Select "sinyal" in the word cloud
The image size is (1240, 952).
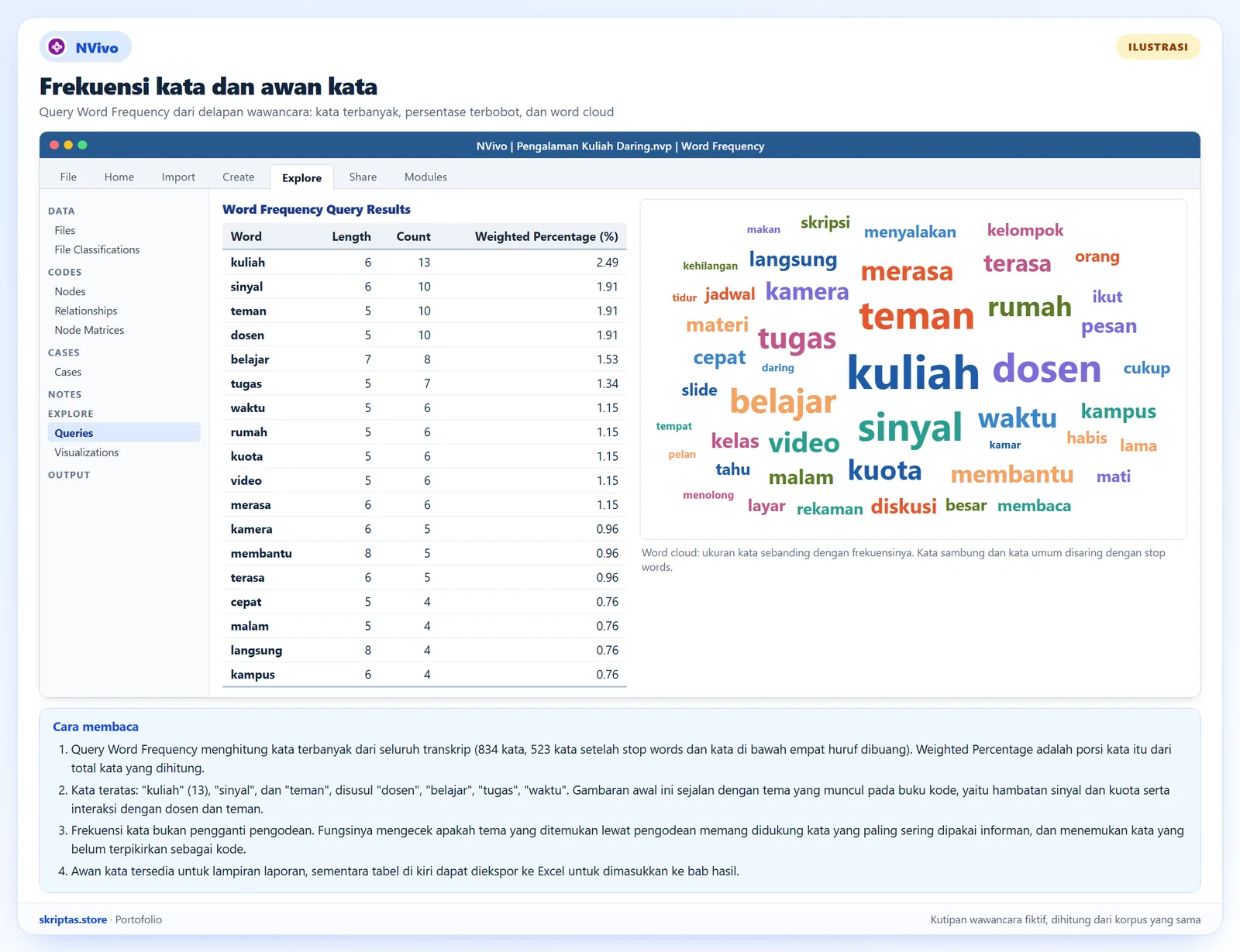click(x=910, y=428)
